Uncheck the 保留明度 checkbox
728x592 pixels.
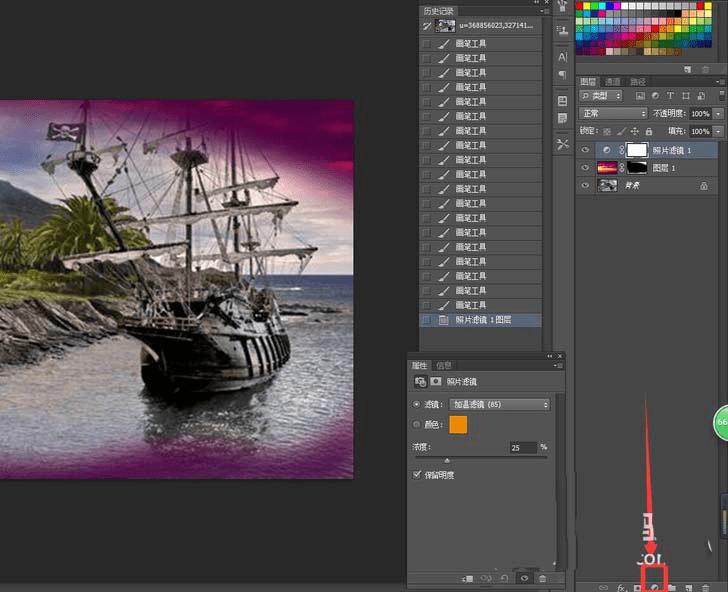click(x=417, y=475)
